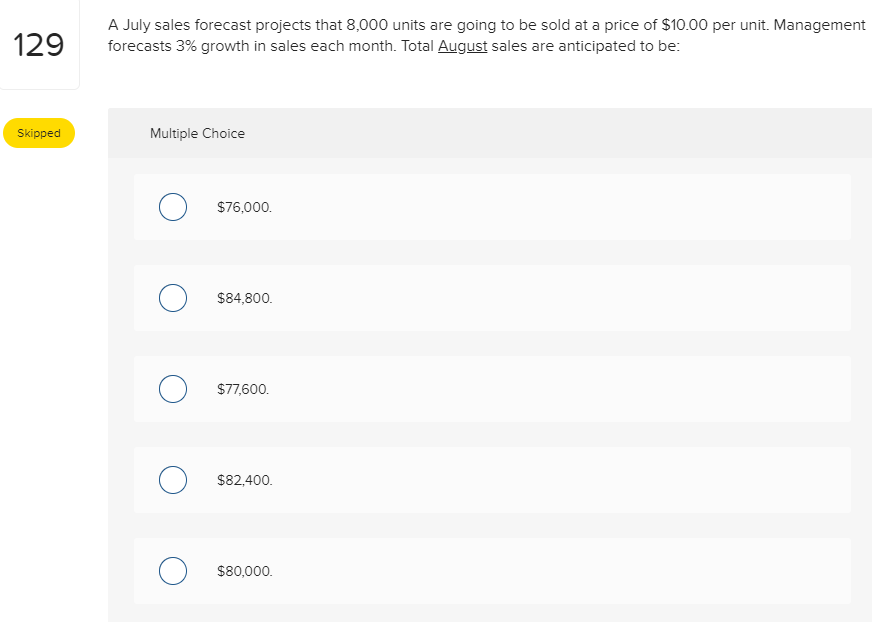This screenshot has width=872, height=622.
Task: Click the underlined word August in the question
Action: point(462,45)
